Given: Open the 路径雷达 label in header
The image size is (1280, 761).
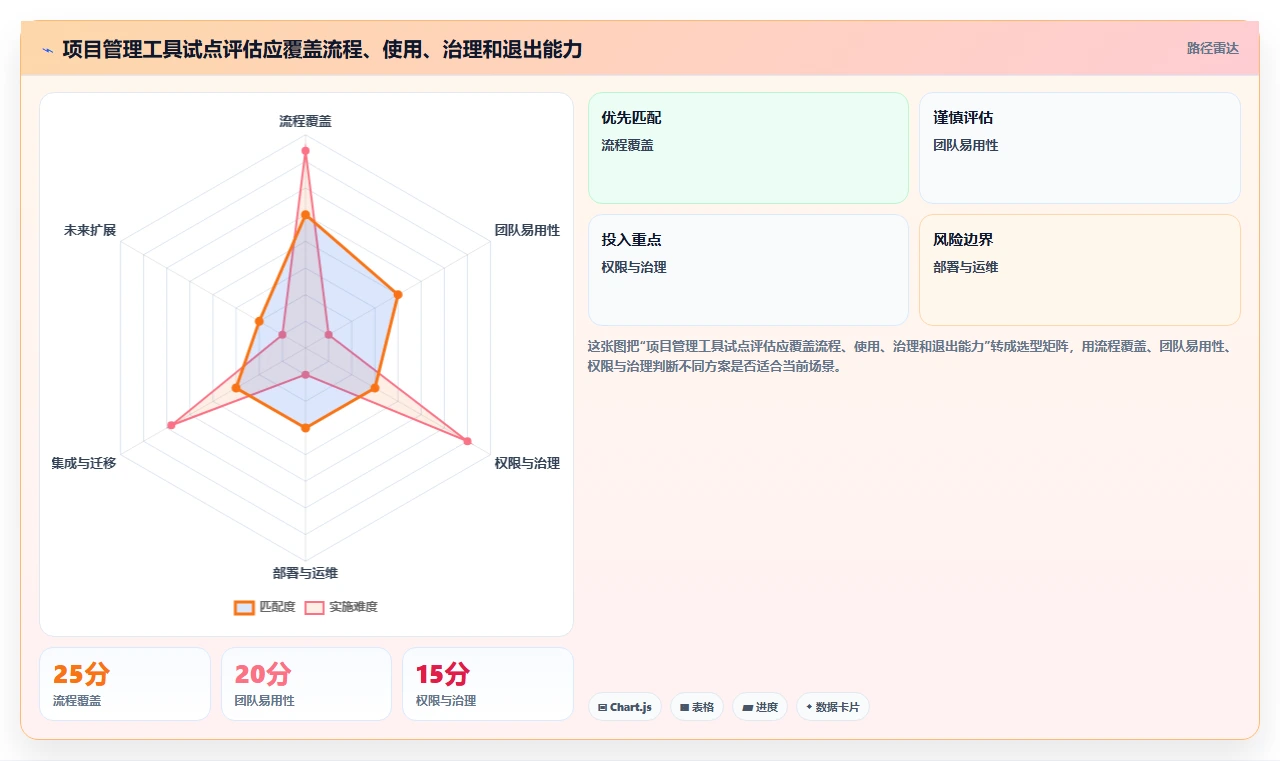Looking at the screenshot, I should tap(1213, 48).
